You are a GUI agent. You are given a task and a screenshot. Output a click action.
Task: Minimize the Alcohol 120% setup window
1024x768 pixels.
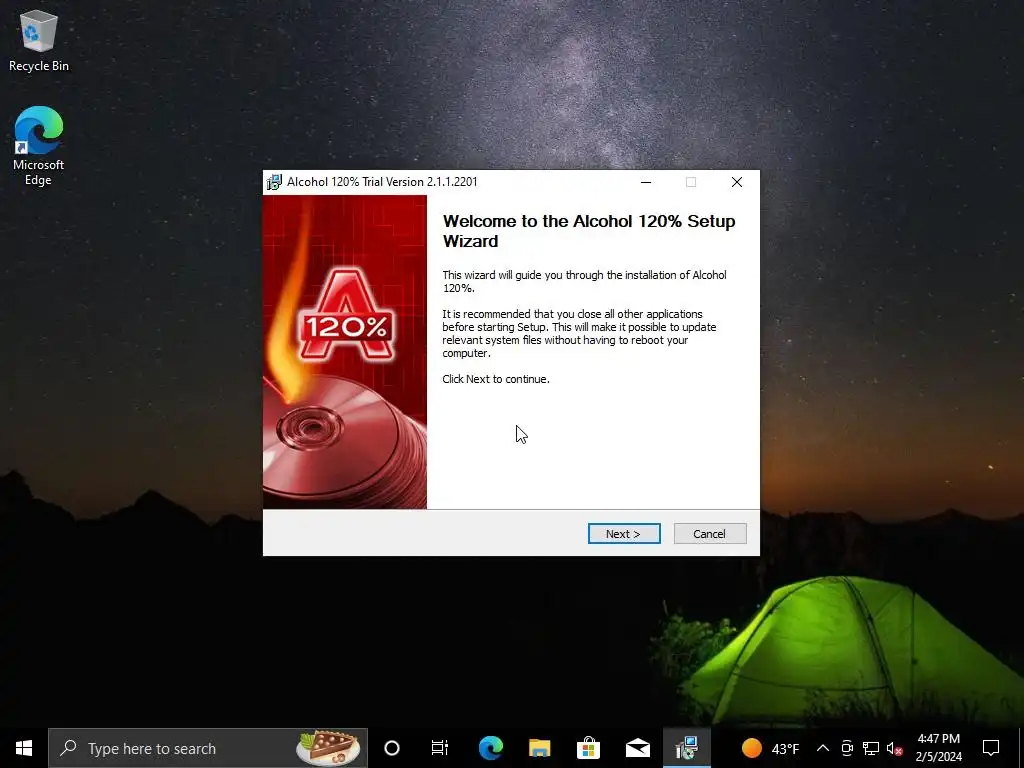(646, 182)
